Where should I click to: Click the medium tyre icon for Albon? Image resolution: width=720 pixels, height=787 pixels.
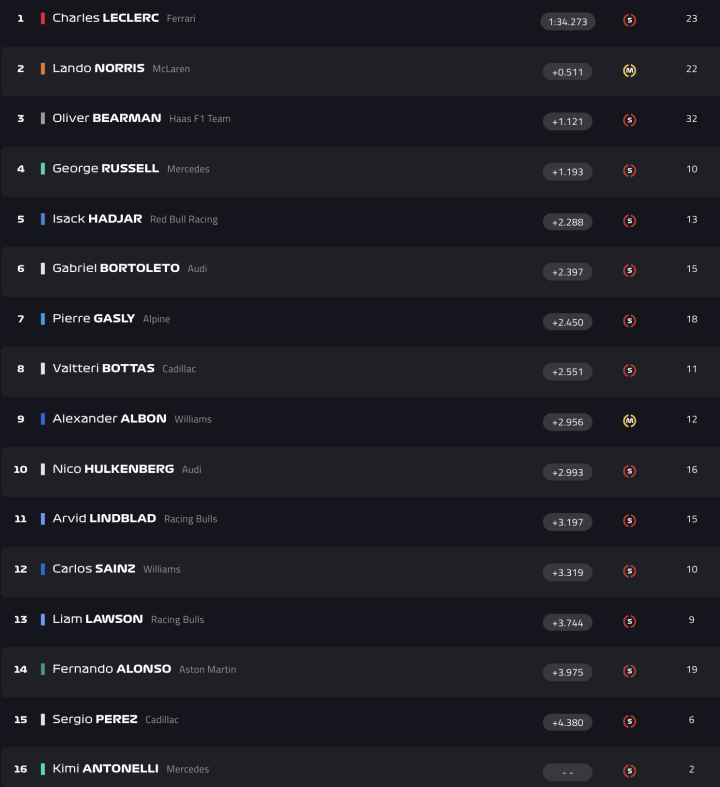pos(629,420)
